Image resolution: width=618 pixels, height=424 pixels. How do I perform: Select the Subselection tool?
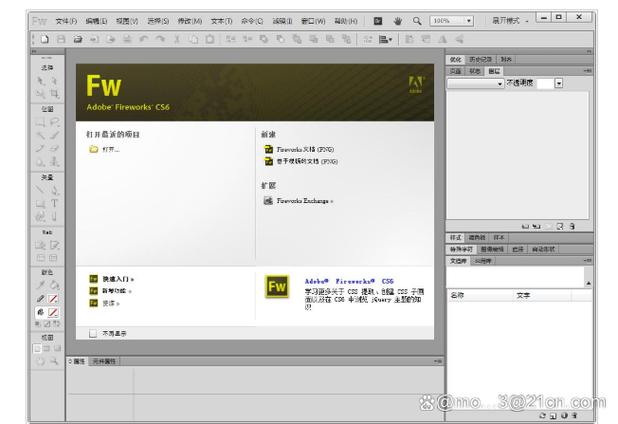pyautogui.click(x=54, y=81)
